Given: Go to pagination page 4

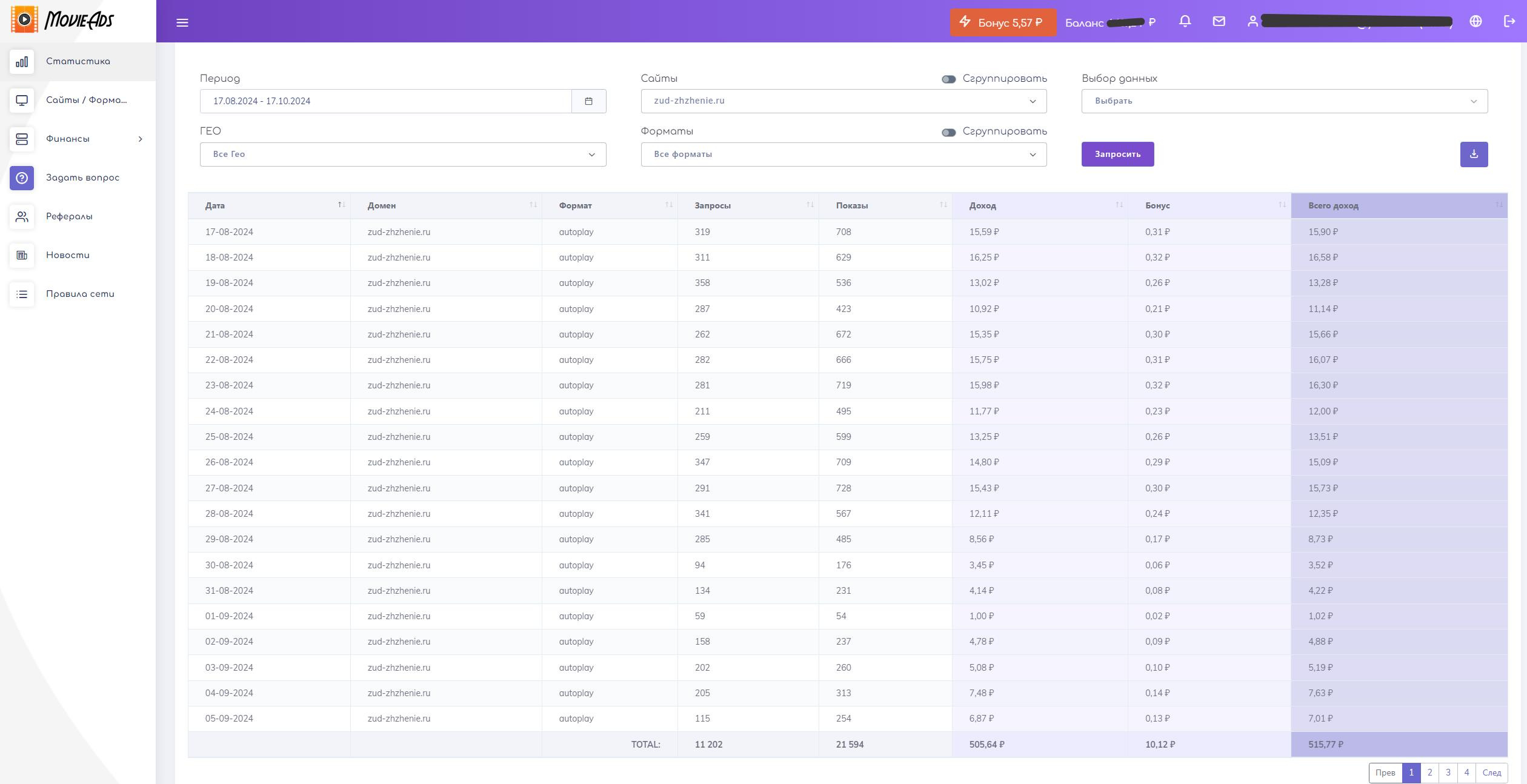Looking at the screenshot, I should click(x=1466, y=772).
